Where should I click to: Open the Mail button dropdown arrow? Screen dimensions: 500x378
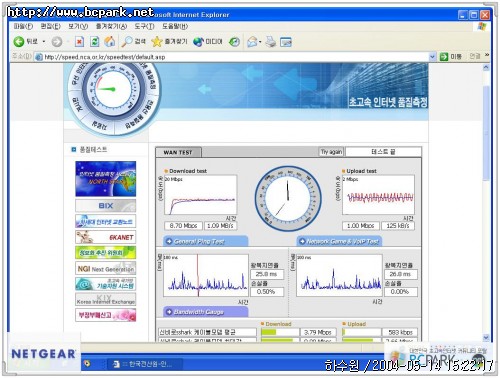coord(260,42)
